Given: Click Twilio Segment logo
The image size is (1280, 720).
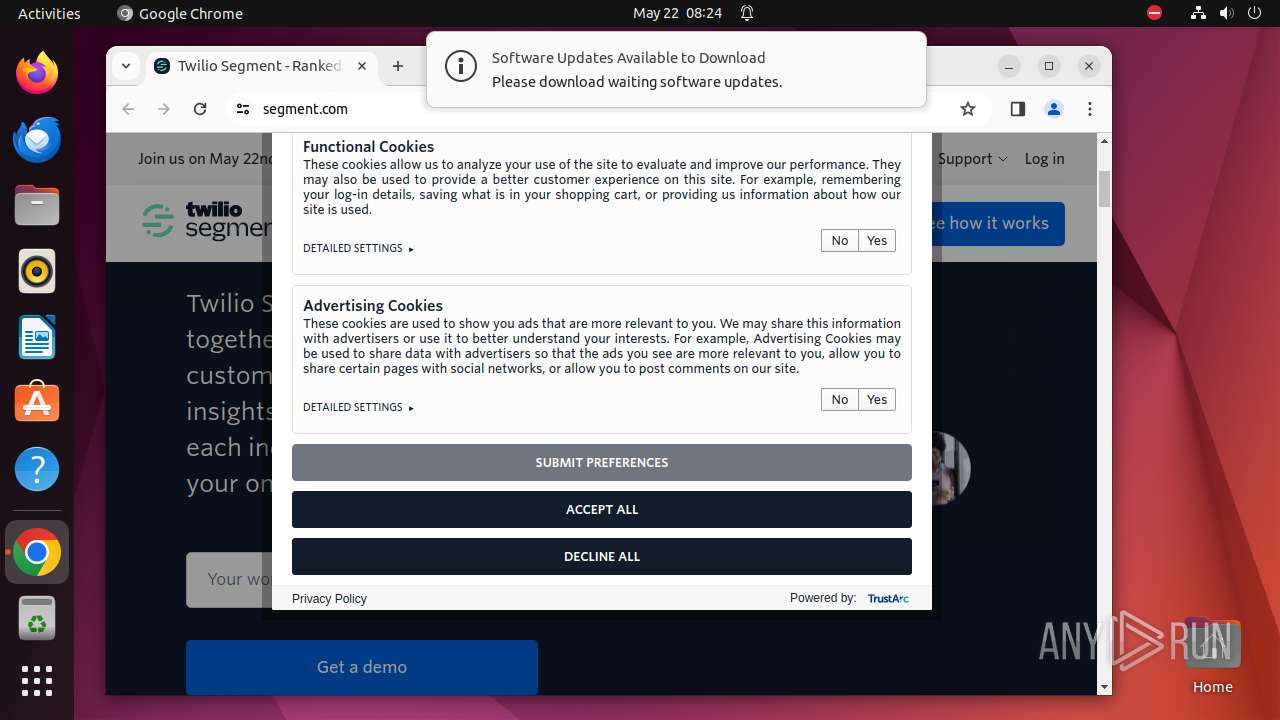Looking at the screenshot, I should click(x=205, y=221).
